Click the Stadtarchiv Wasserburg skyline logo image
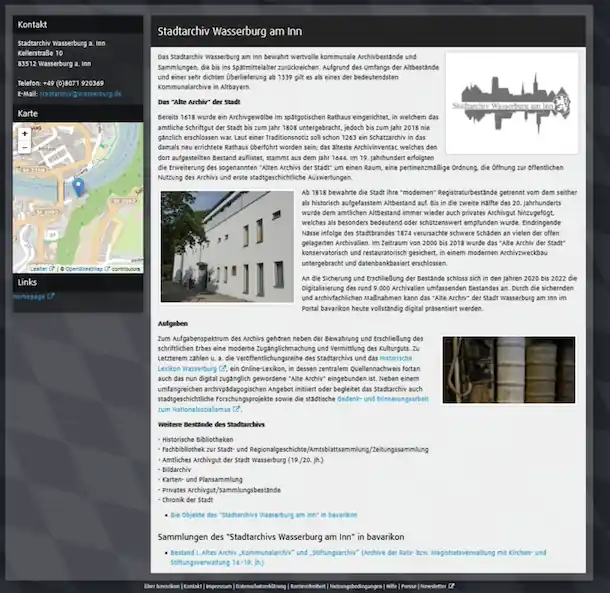Viewport: 610px width, 593px height. point(512,103)
